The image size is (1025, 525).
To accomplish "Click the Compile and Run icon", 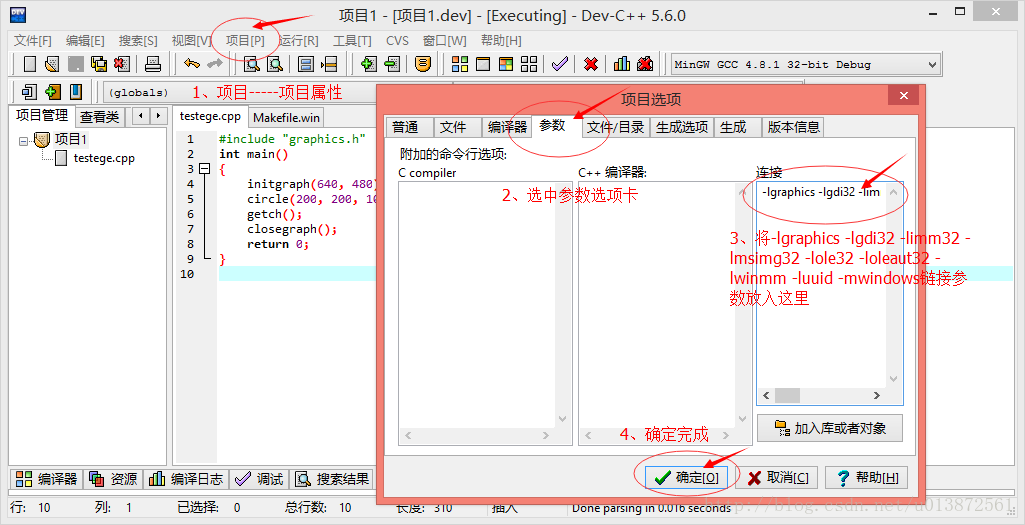I will coord(506,63).
